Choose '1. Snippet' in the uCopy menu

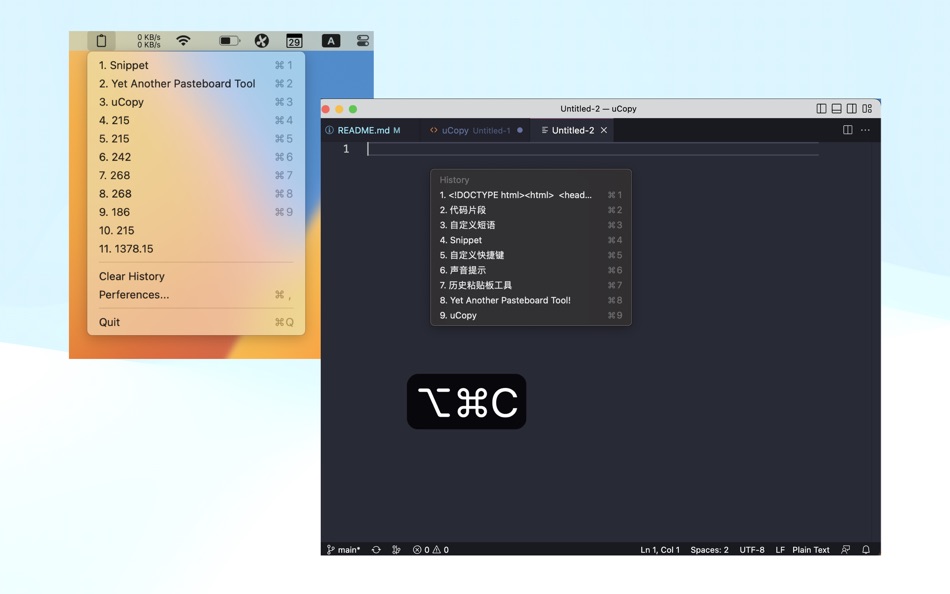click(x=196, y=65)
